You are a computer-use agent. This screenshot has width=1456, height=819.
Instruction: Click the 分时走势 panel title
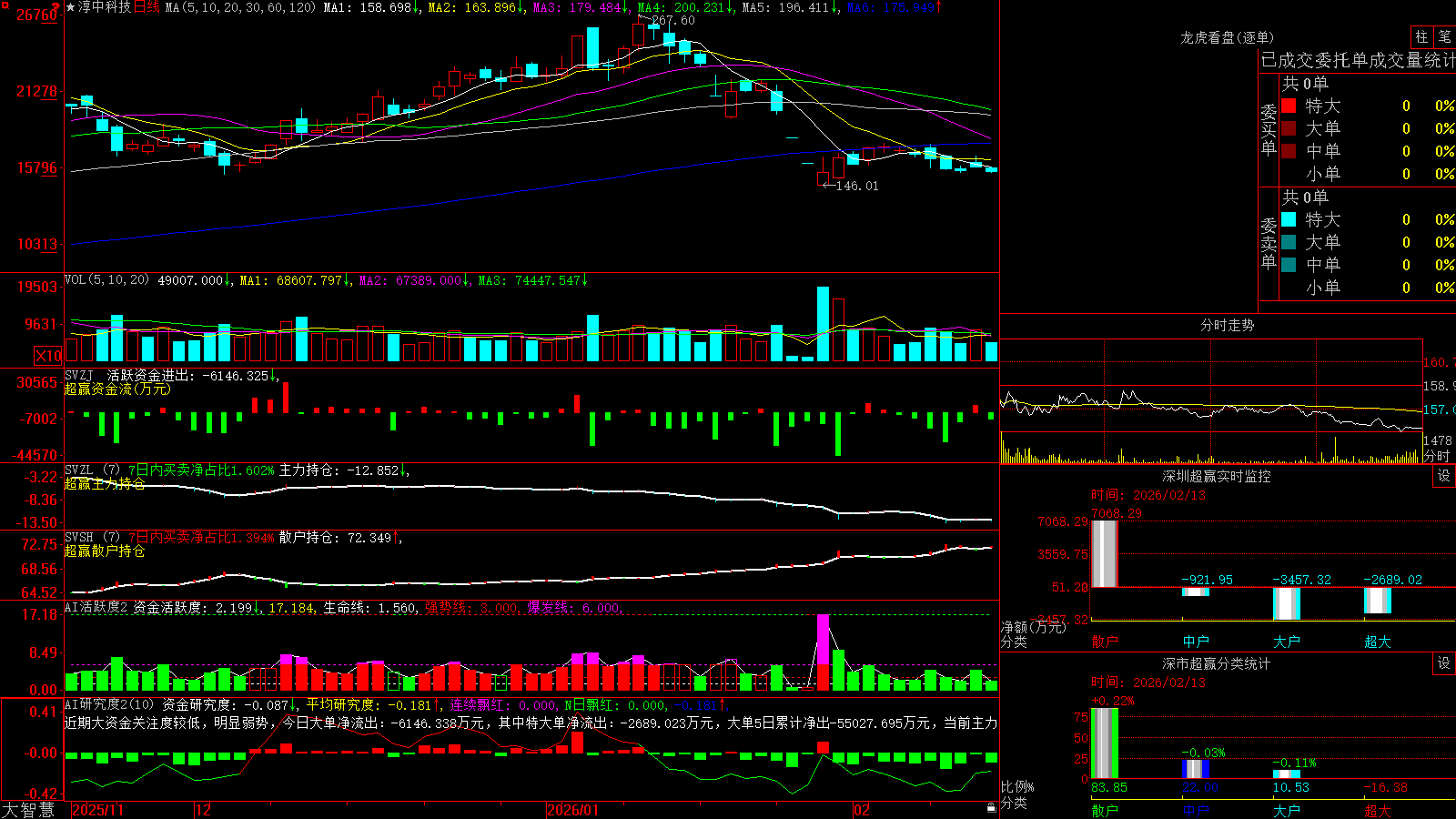[x=1228, y=325]
